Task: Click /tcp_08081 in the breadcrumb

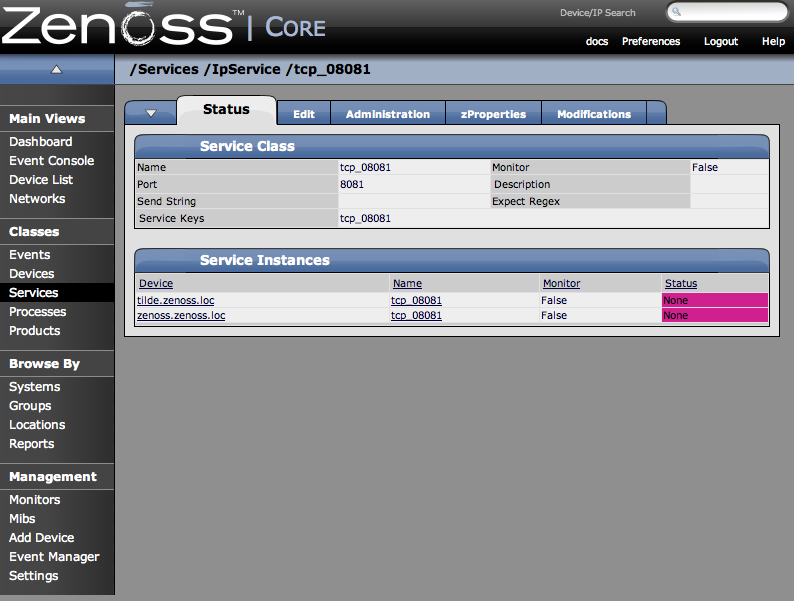Action: click(328, 69)
